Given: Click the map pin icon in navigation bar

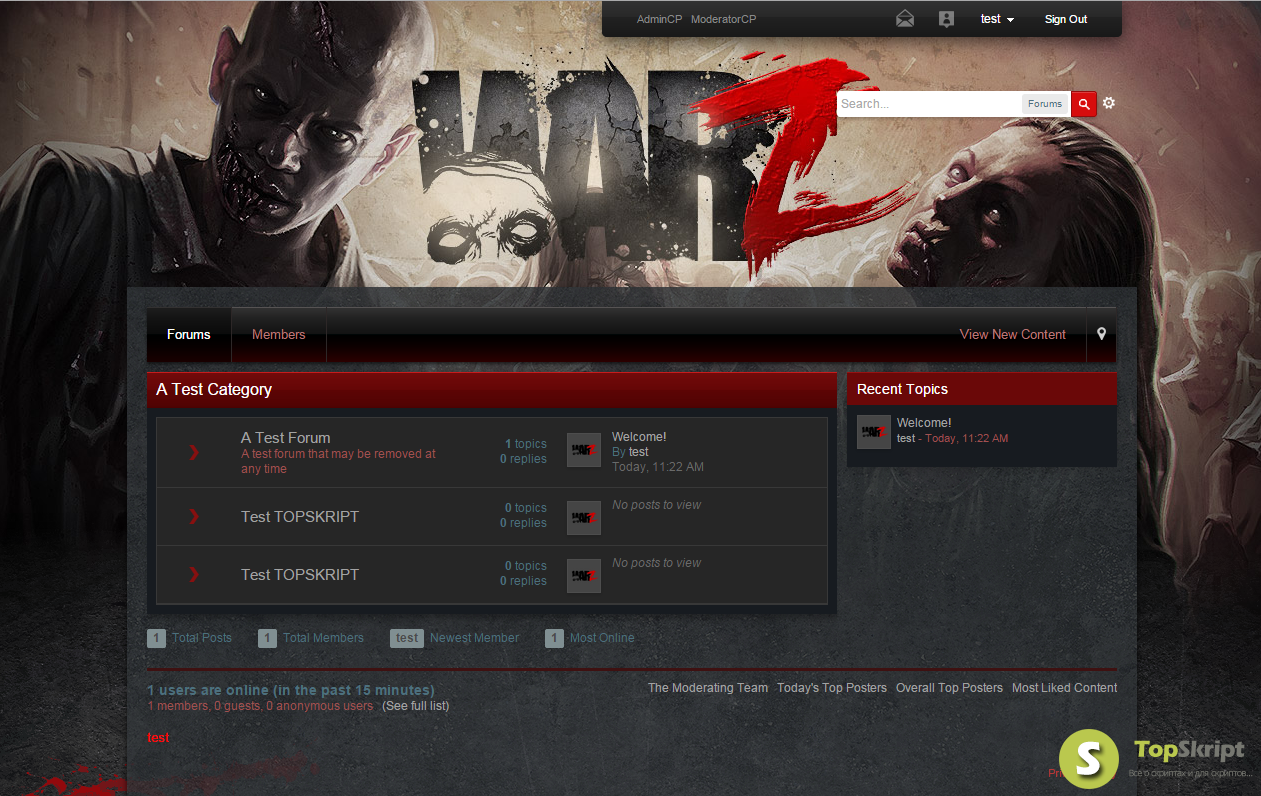Looking at the screenshot, I should click(1101, 334).
